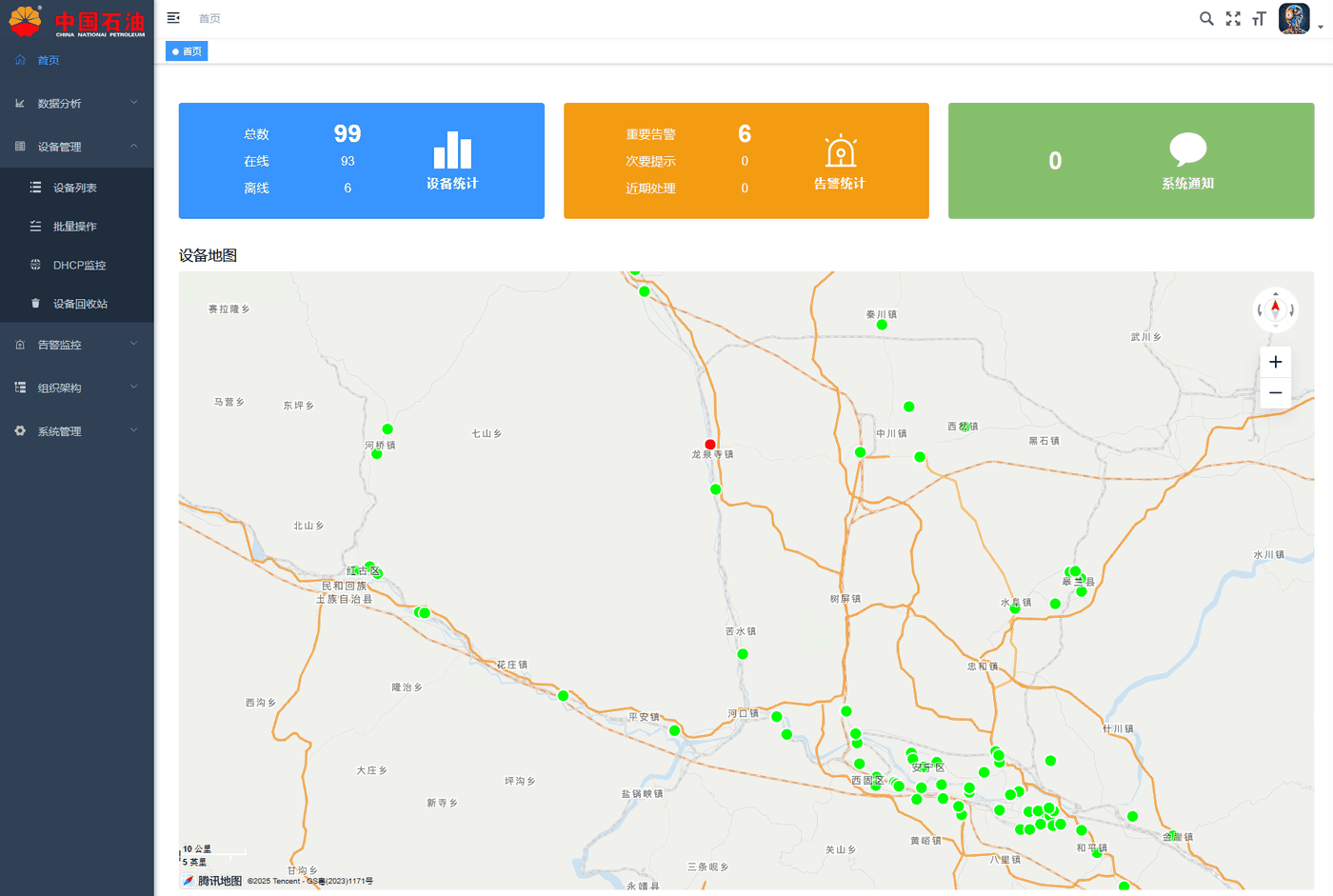The width and height of the screenshot is (1333, 896).
Task: Collapse the 设备管理 menu
Action: (x=77, y=147)
